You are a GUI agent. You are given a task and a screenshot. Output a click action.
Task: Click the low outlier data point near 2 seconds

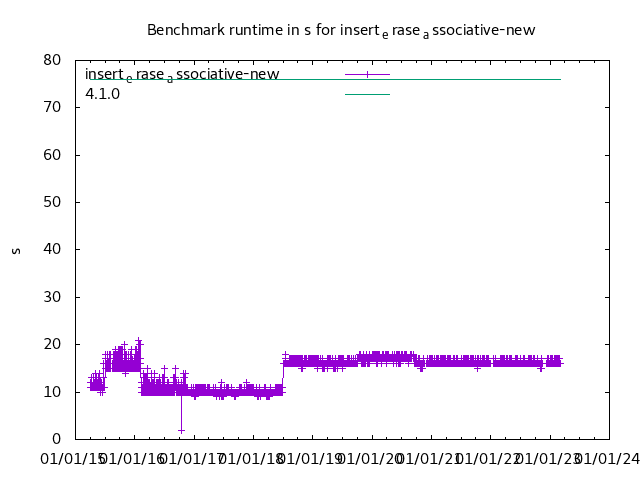click(x=181, y=430)
